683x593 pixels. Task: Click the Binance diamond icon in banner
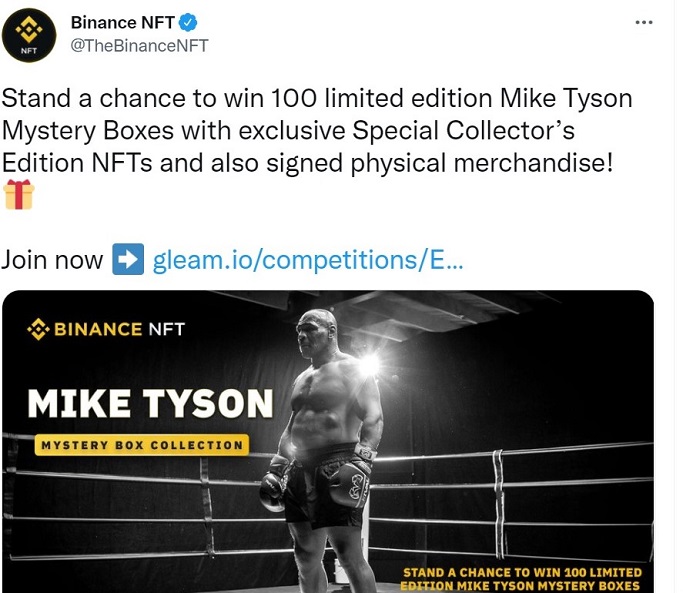point(38,329)
